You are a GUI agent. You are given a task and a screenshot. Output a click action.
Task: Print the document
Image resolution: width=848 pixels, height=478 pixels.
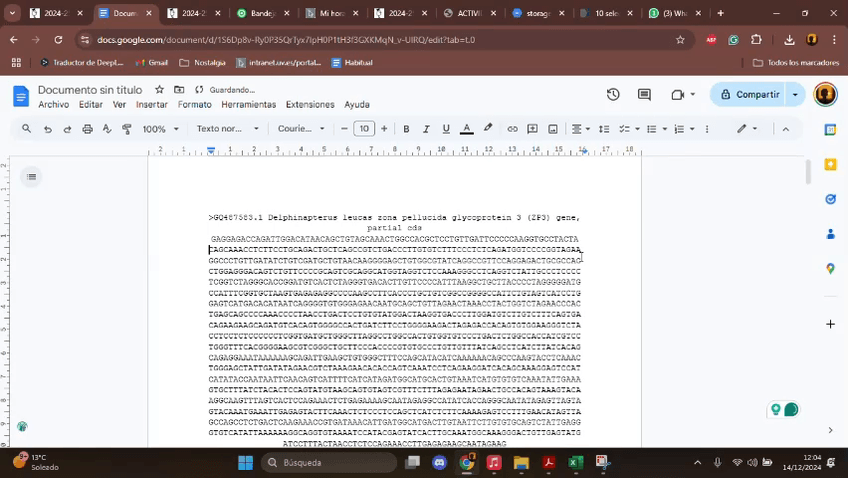point(87,129)
